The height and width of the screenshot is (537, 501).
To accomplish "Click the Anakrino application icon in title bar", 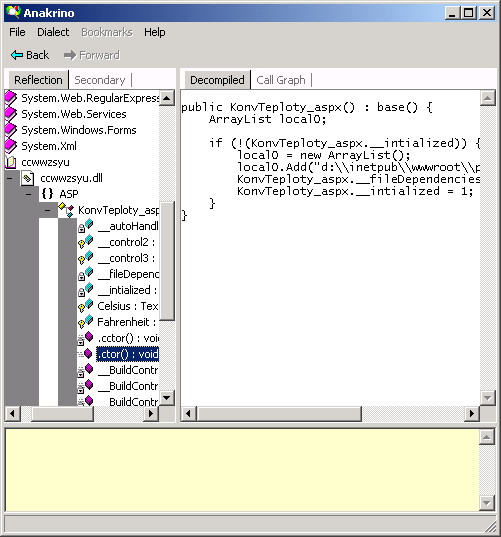I will (x=13, y=12).
